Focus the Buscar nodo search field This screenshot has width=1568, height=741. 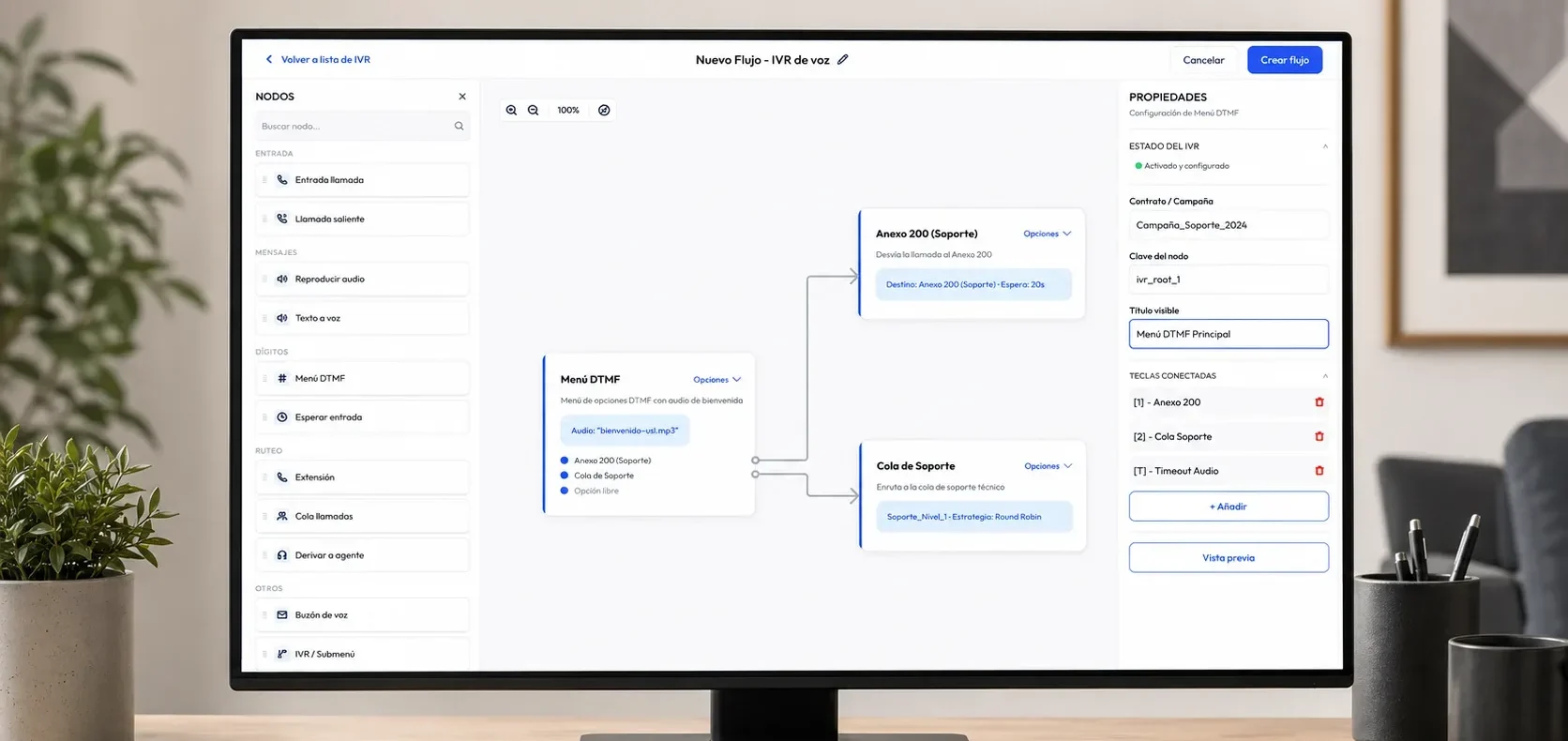coord(362,126)
